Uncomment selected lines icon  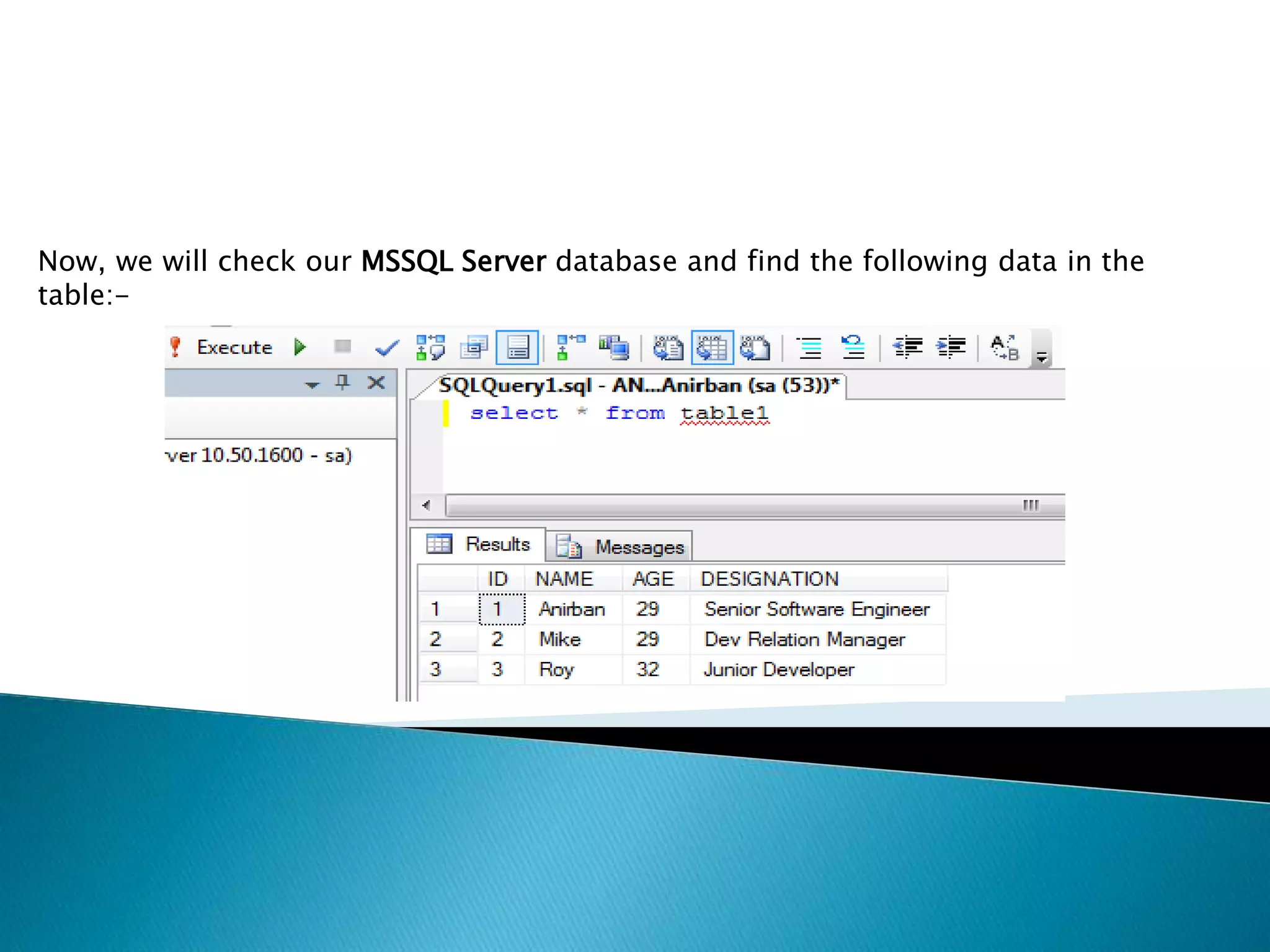[x=853, y=348]
